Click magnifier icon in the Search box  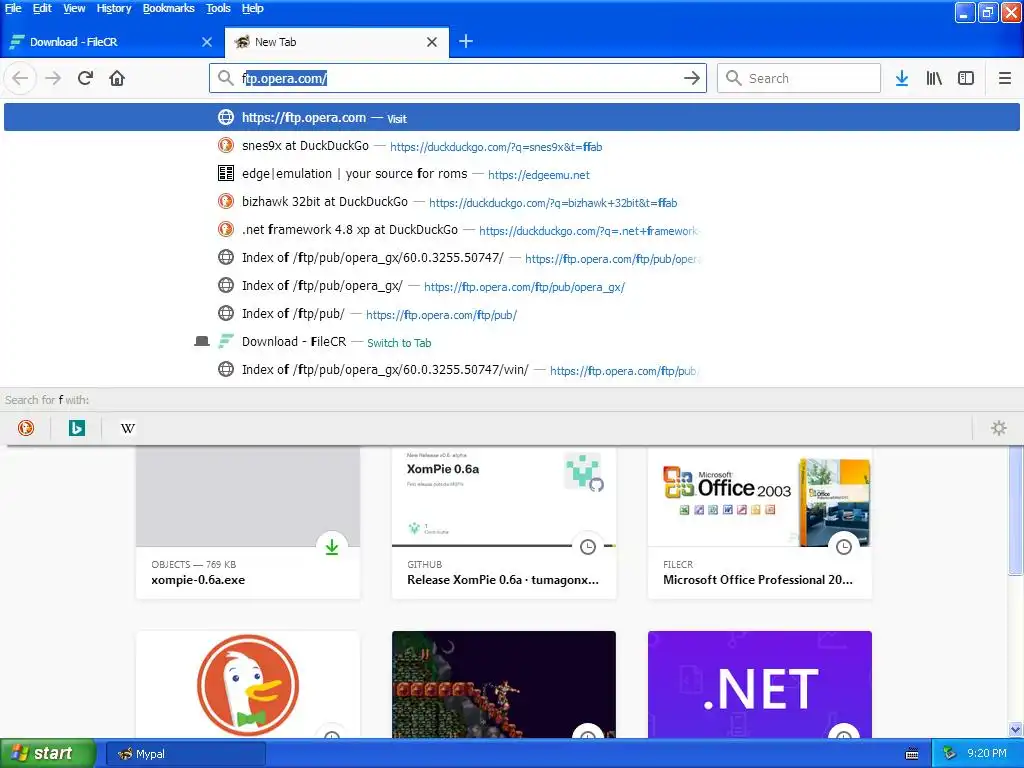tap(733, 78)
